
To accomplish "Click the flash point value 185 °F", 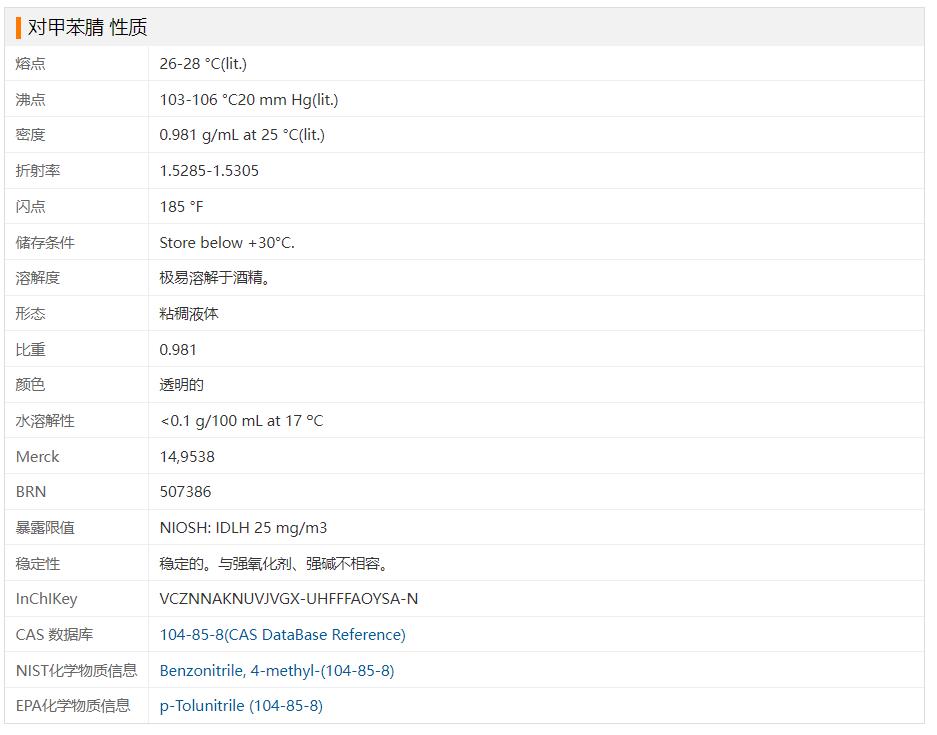I will tap(181, 207).
